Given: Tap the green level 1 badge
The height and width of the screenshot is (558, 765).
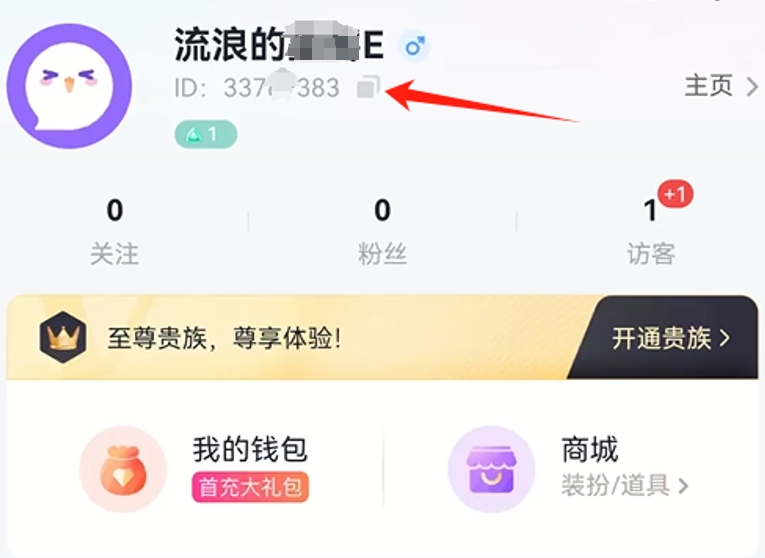Looking at the screenshot, I should [x=206, y=134].
